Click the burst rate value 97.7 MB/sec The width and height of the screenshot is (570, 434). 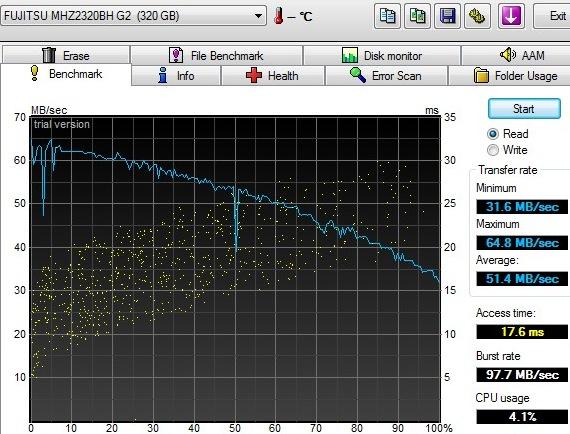tap(522, 375)
